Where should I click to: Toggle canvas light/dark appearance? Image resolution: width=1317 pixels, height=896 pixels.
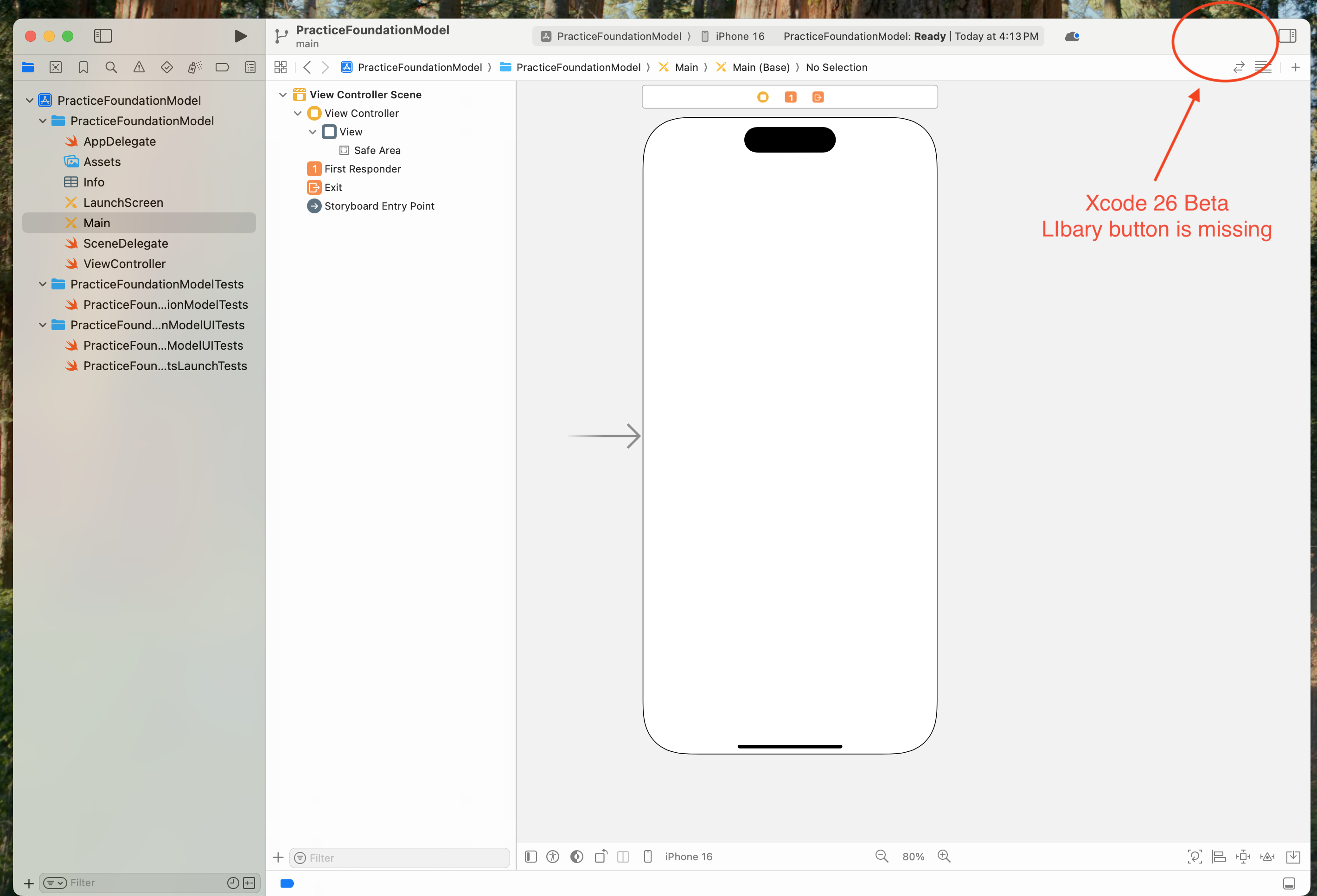coord(577,856)
